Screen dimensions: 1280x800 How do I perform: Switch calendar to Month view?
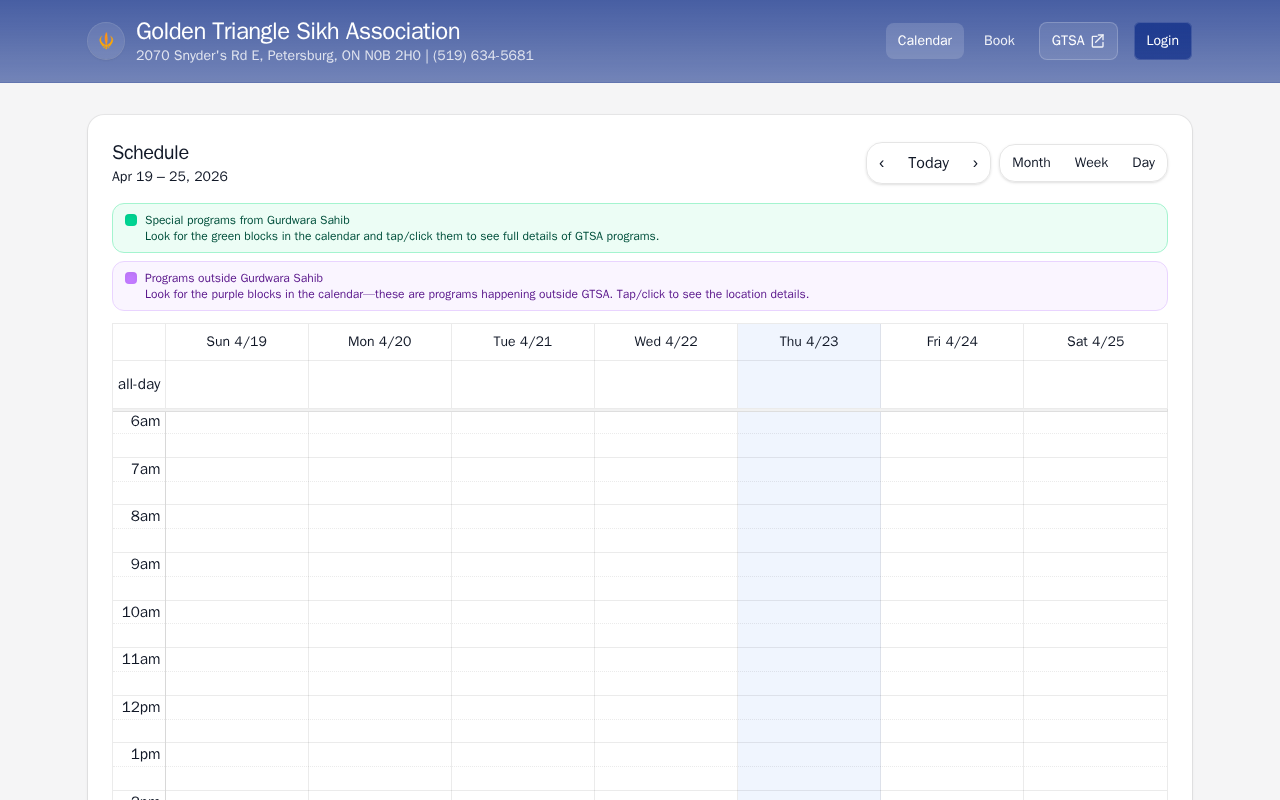pos(1031,163)
